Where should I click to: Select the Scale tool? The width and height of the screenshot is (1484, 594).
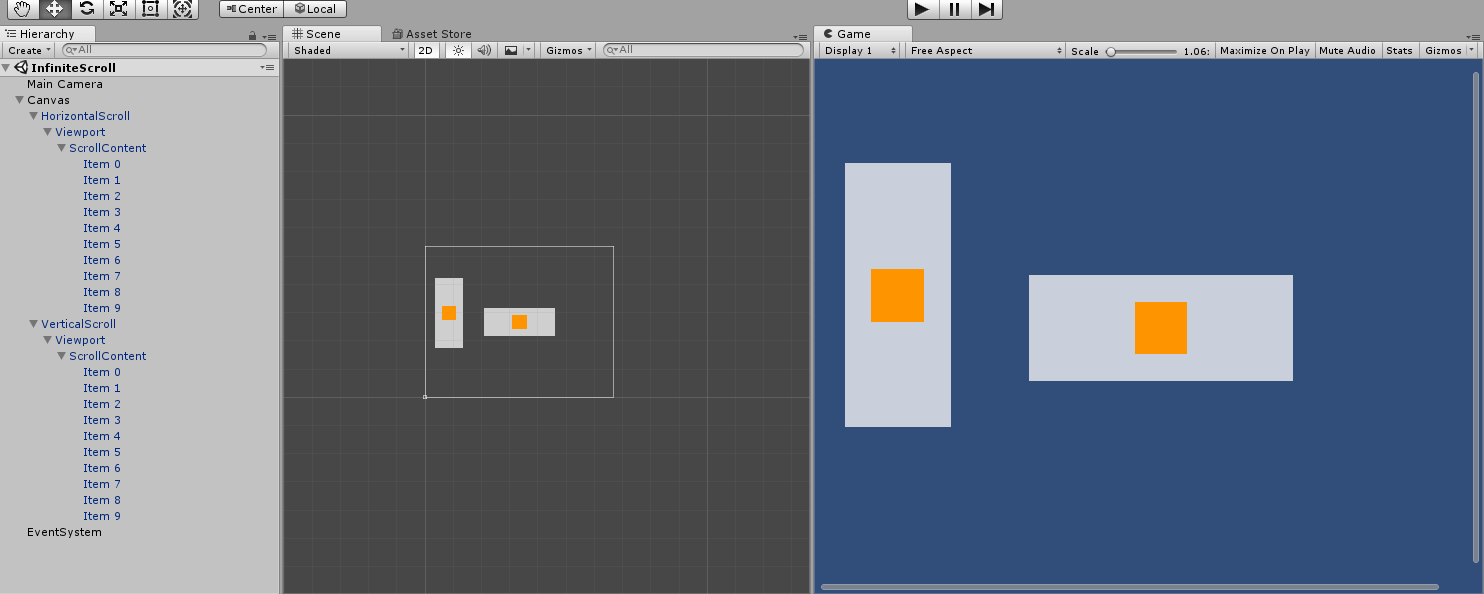[x=118, y=9]
